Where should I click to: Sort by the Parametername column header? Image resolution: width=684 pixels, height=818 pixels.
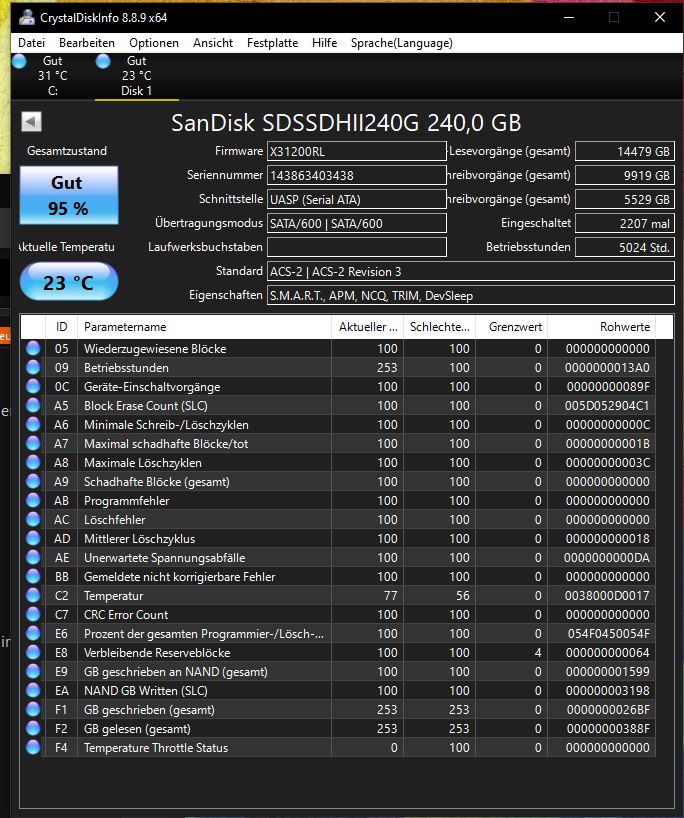click(205, 327)
